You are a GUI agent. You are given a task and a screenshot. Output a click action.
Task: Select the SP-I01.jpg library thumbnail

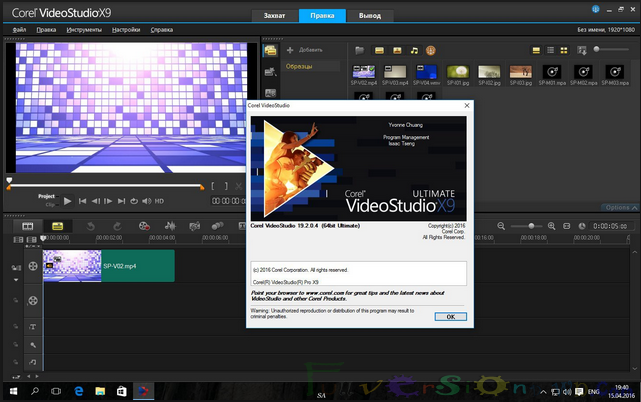point(458,75)
